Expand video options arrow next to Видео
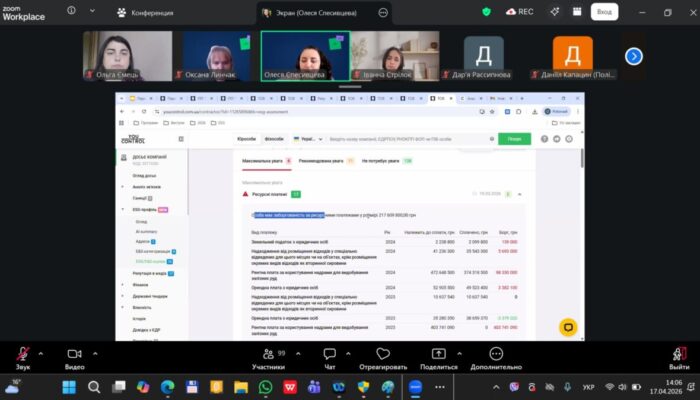 pyautogui.click(x=93, y=352)
